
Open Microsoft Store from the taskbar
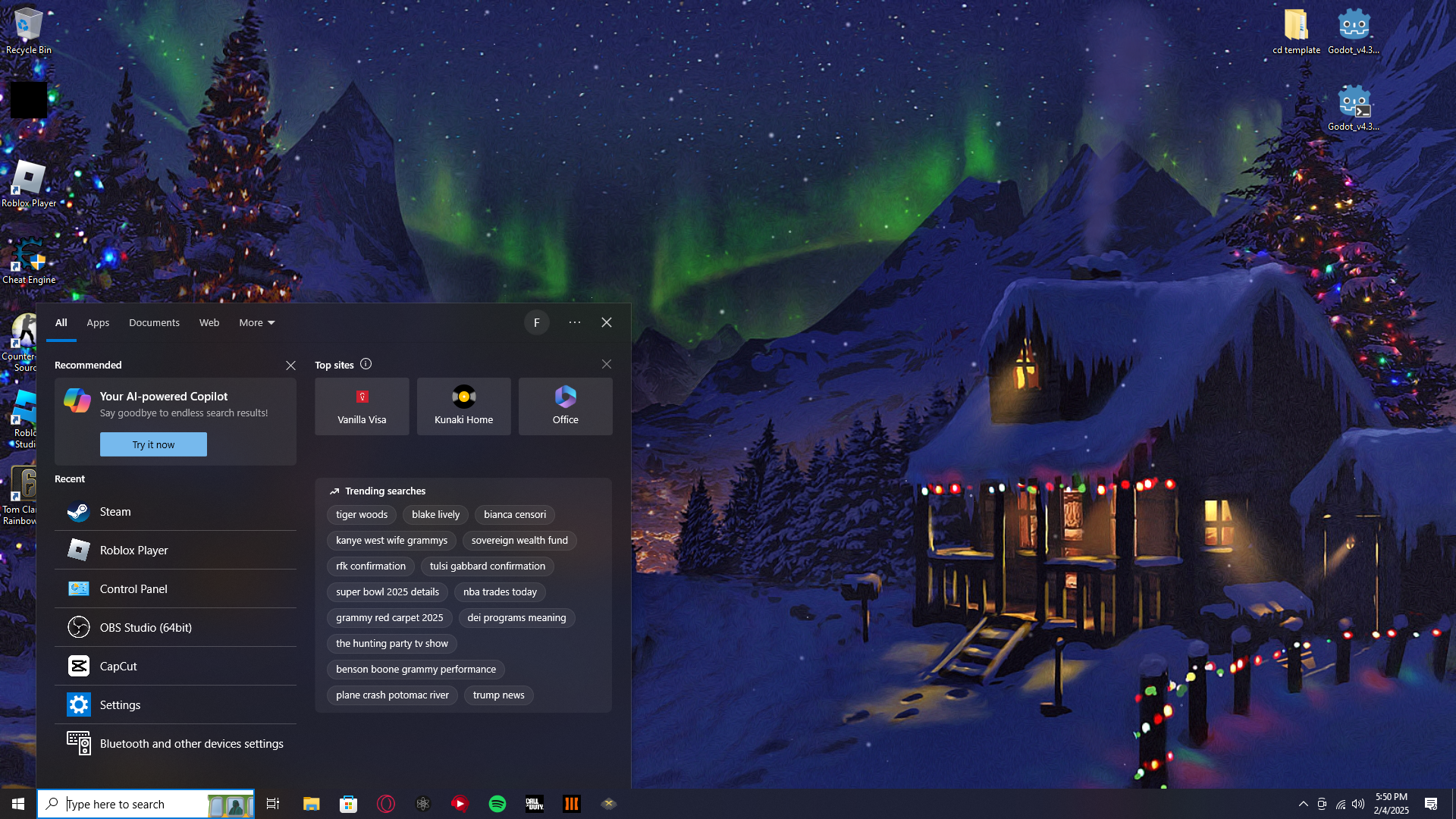pos(348,804)
